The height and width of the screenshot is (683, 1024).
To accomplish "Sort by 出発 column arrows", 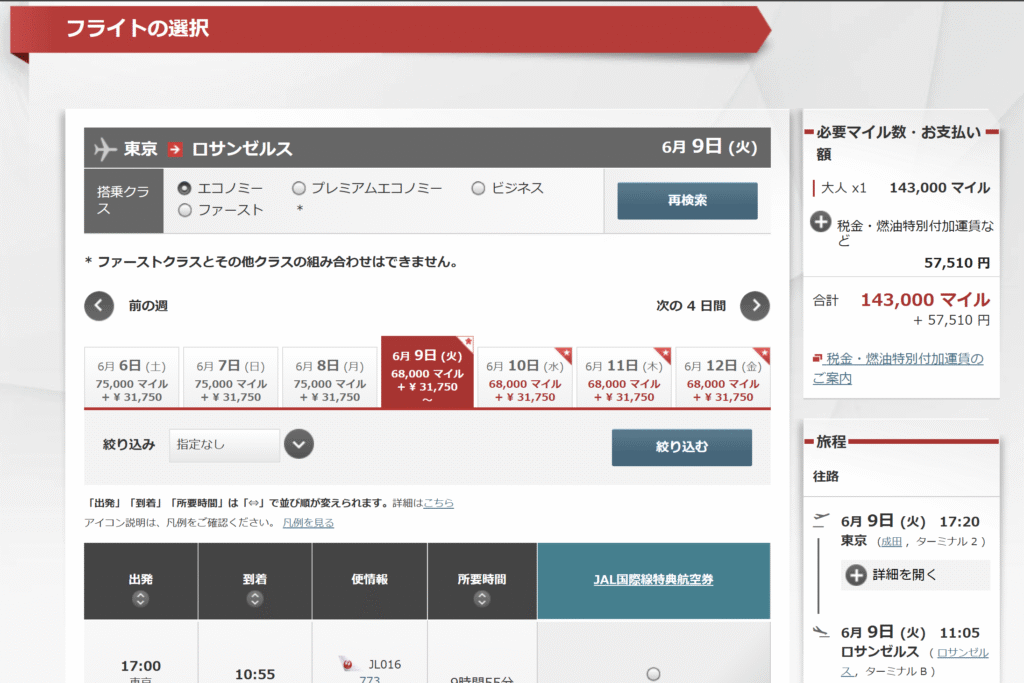I will click(x=140, y=599).
